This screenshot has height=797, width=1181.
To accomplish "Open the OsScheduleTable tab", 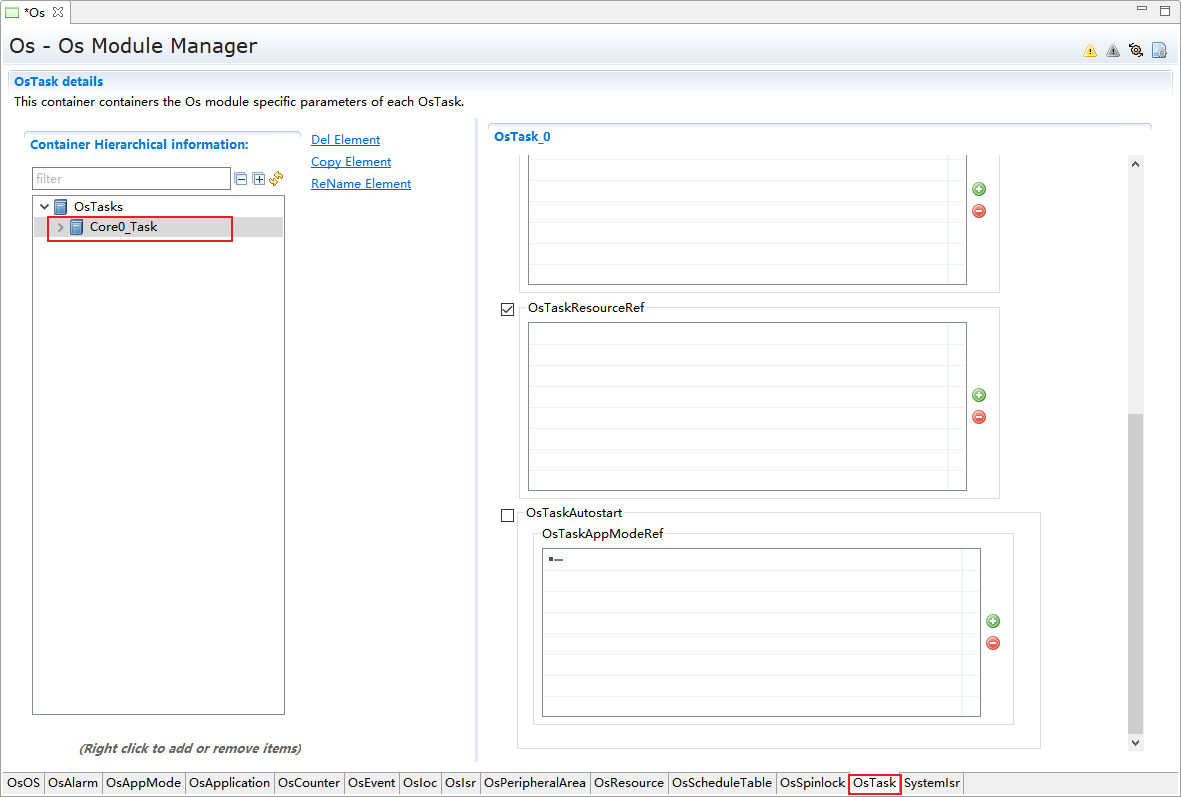I will (x=721, y=783).
